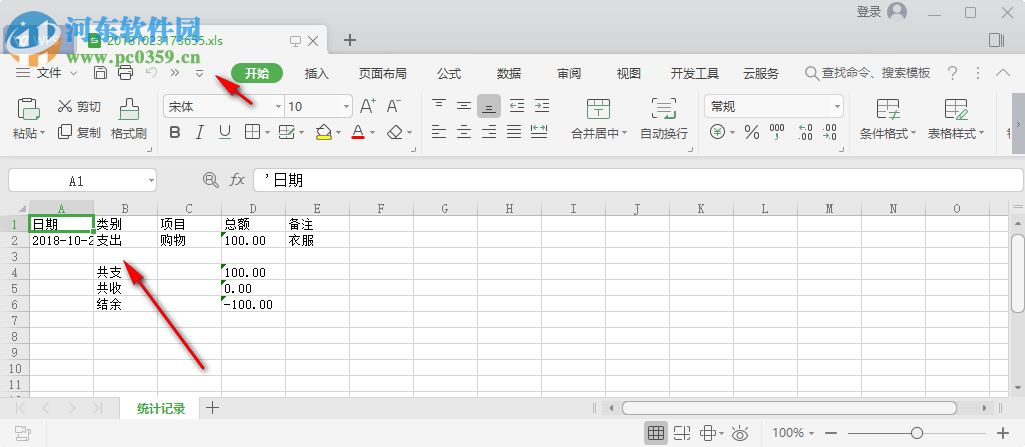Click the search commands box 查找命令
The height and width of the screenshot is (447, 1025).
pyautogui.click(x=867, y=73)
